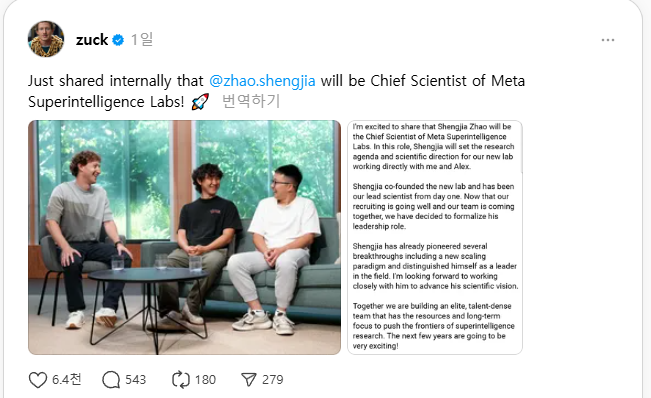Click the Superintelligence Labs line of post text

click(106, 102)
